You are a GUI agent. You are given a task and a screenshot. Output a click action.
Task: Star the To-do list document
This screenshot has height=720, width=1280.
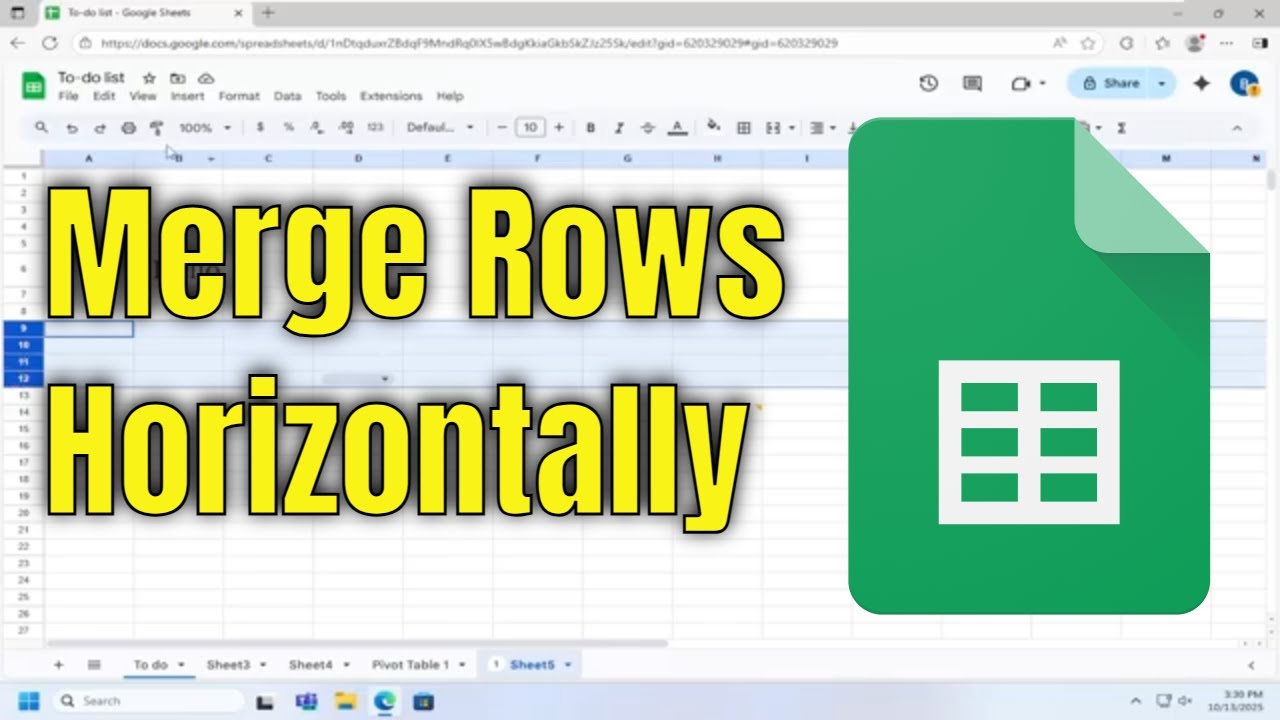point(149,78)
